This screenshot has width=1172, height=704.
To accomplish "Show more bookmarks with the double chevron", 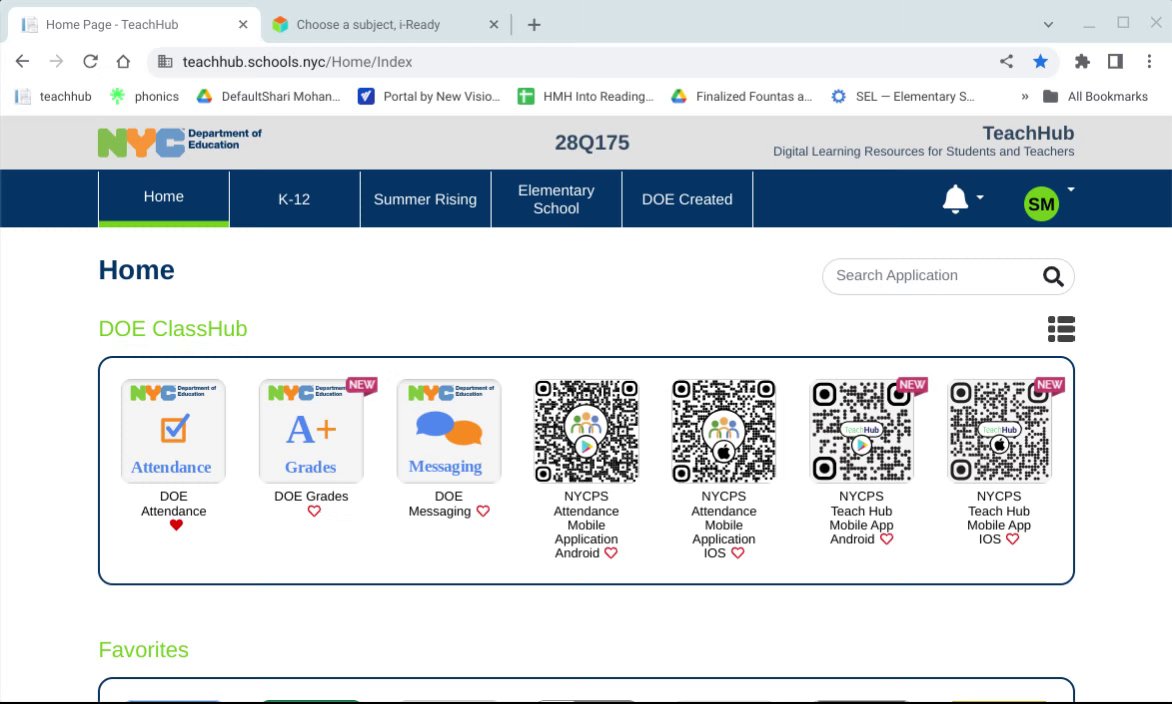I will pyautogui.click(x=1025, y=96).
